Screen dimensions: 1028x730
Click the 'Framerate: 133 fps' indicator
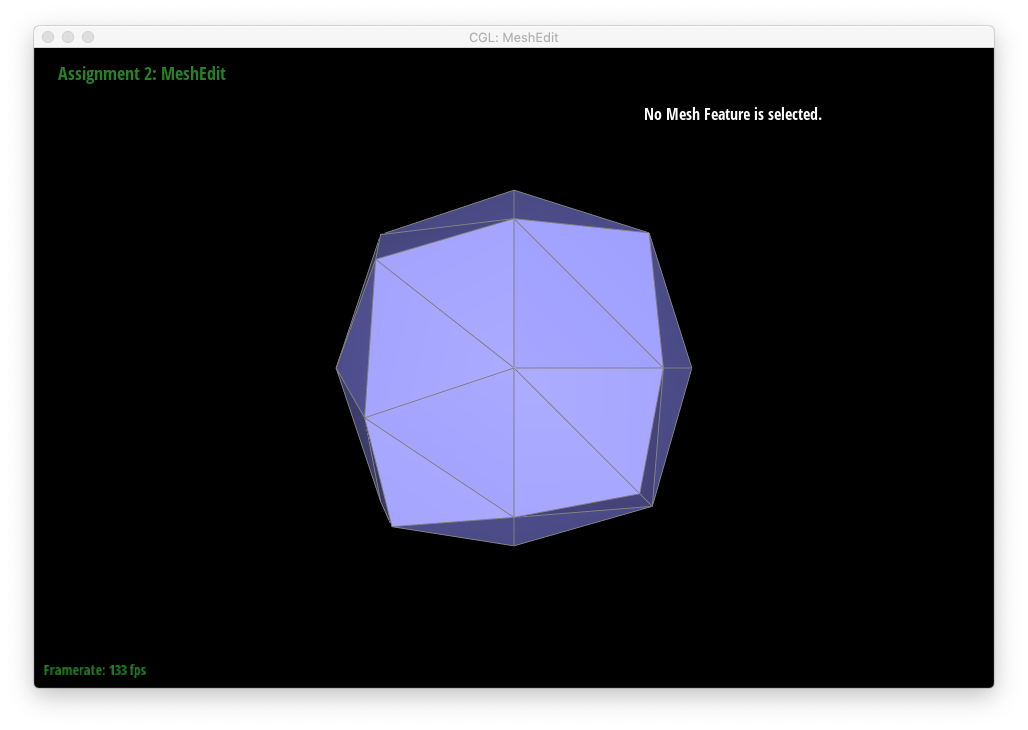[x=95, y=670]
